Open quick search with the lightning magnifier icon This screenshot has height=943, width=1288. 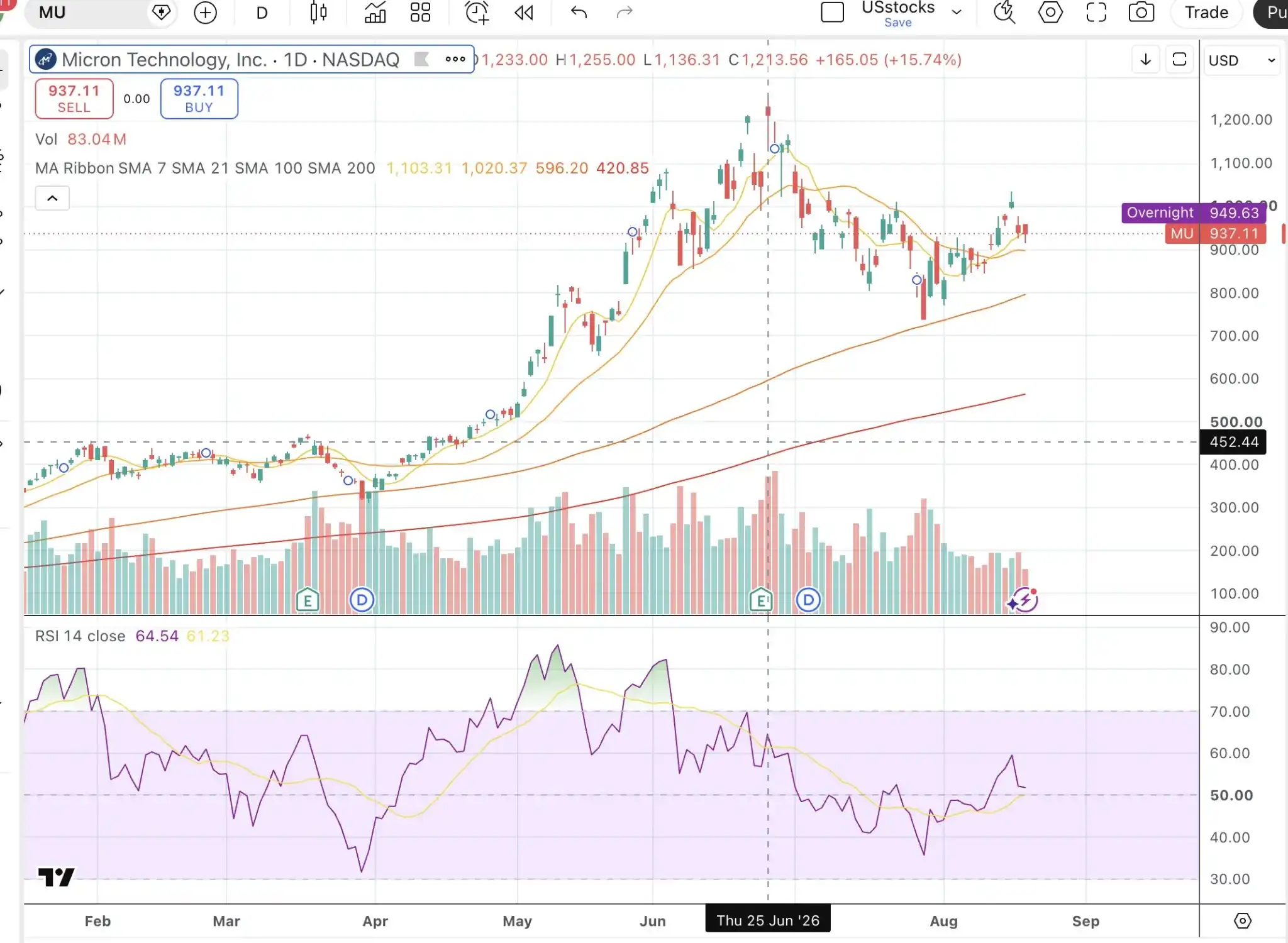[x=1004, y=13]
